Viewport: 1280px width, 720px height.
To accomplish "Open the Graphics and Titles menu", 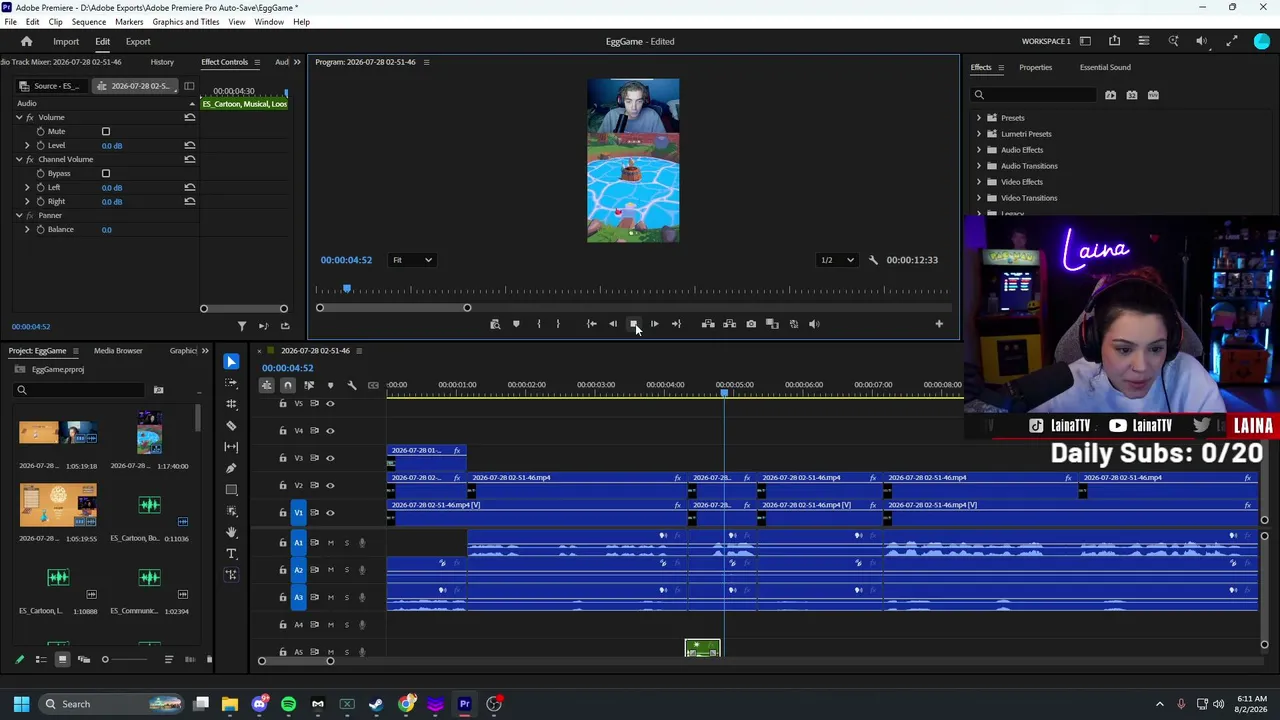I will pyautogui.click(x=186, y=22).
